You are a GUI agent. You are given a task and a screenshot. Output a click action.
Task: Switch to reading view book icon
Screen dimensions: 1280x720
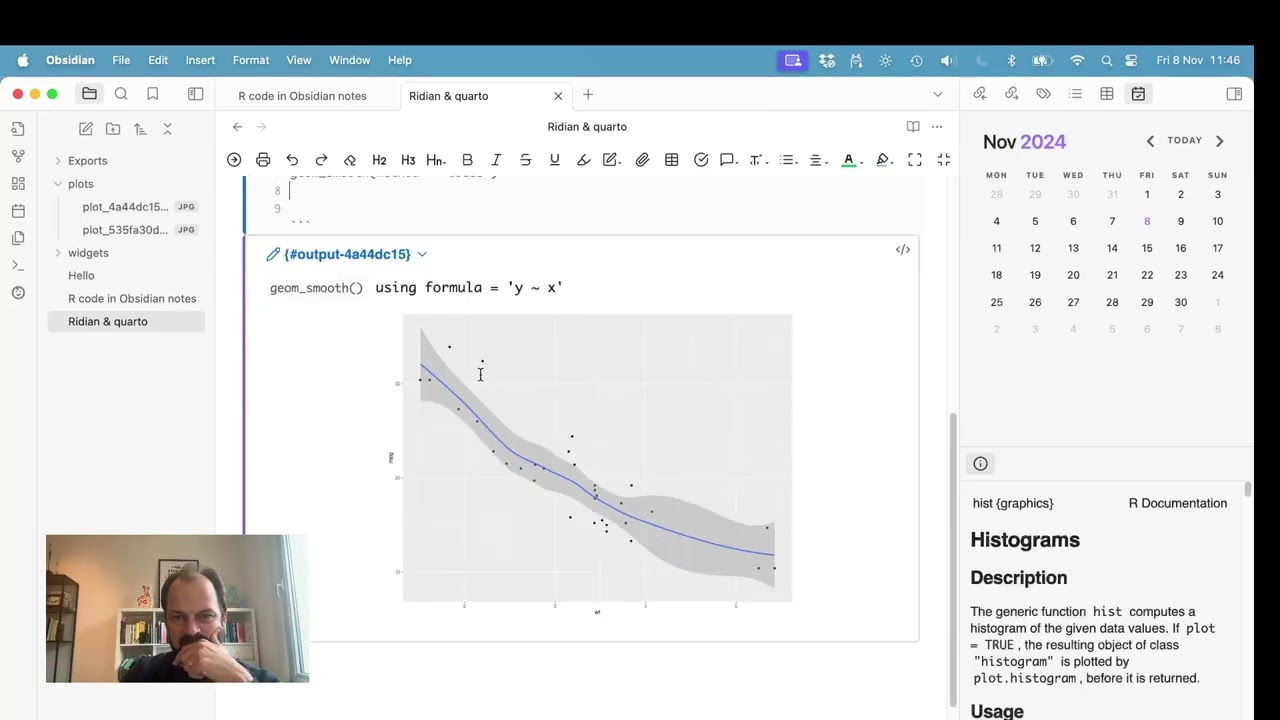click(x=913, y=127)
